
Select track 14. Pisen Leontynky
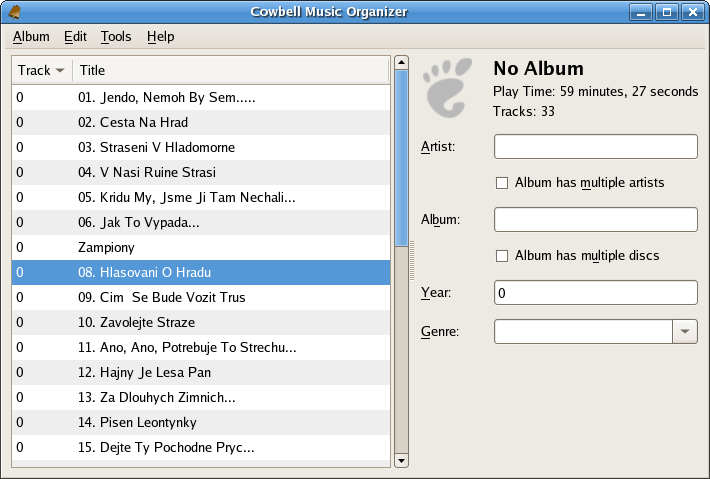click(x=201, y=422)
